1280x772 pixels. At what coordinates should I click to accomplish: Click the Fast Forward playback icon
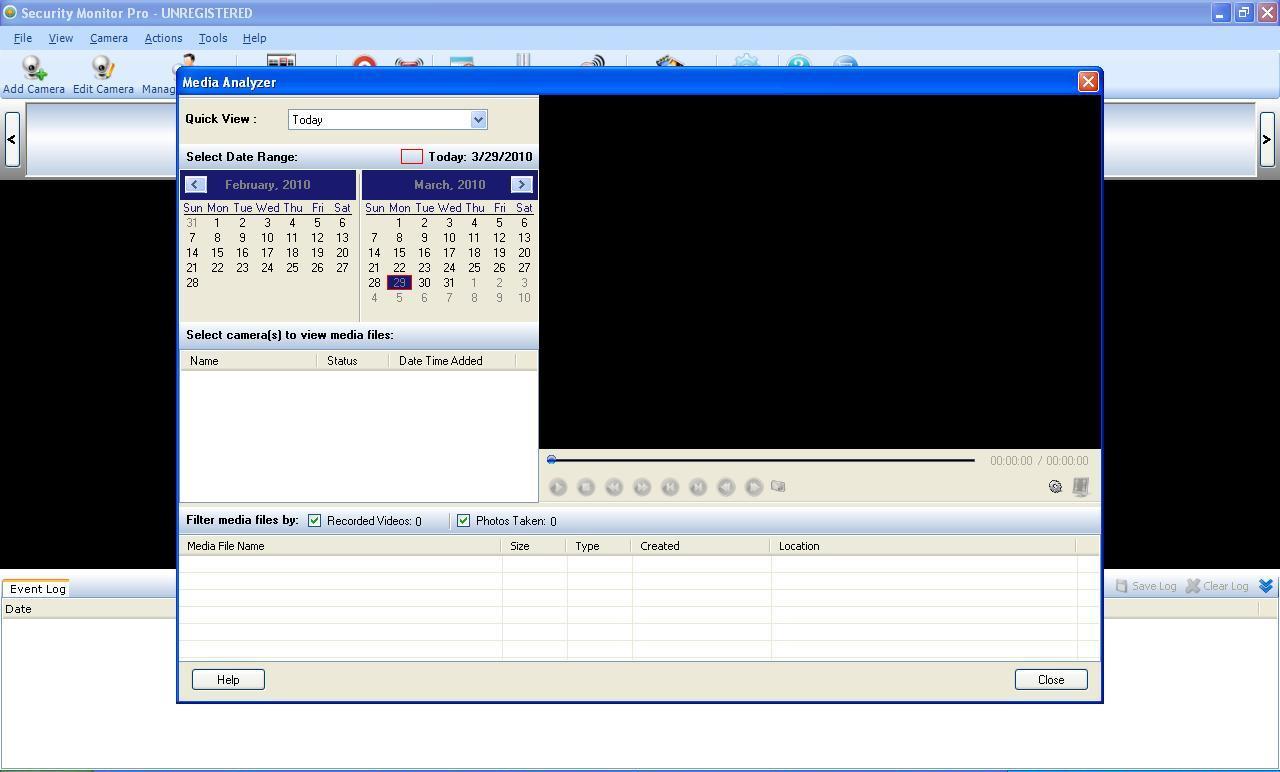642,487
